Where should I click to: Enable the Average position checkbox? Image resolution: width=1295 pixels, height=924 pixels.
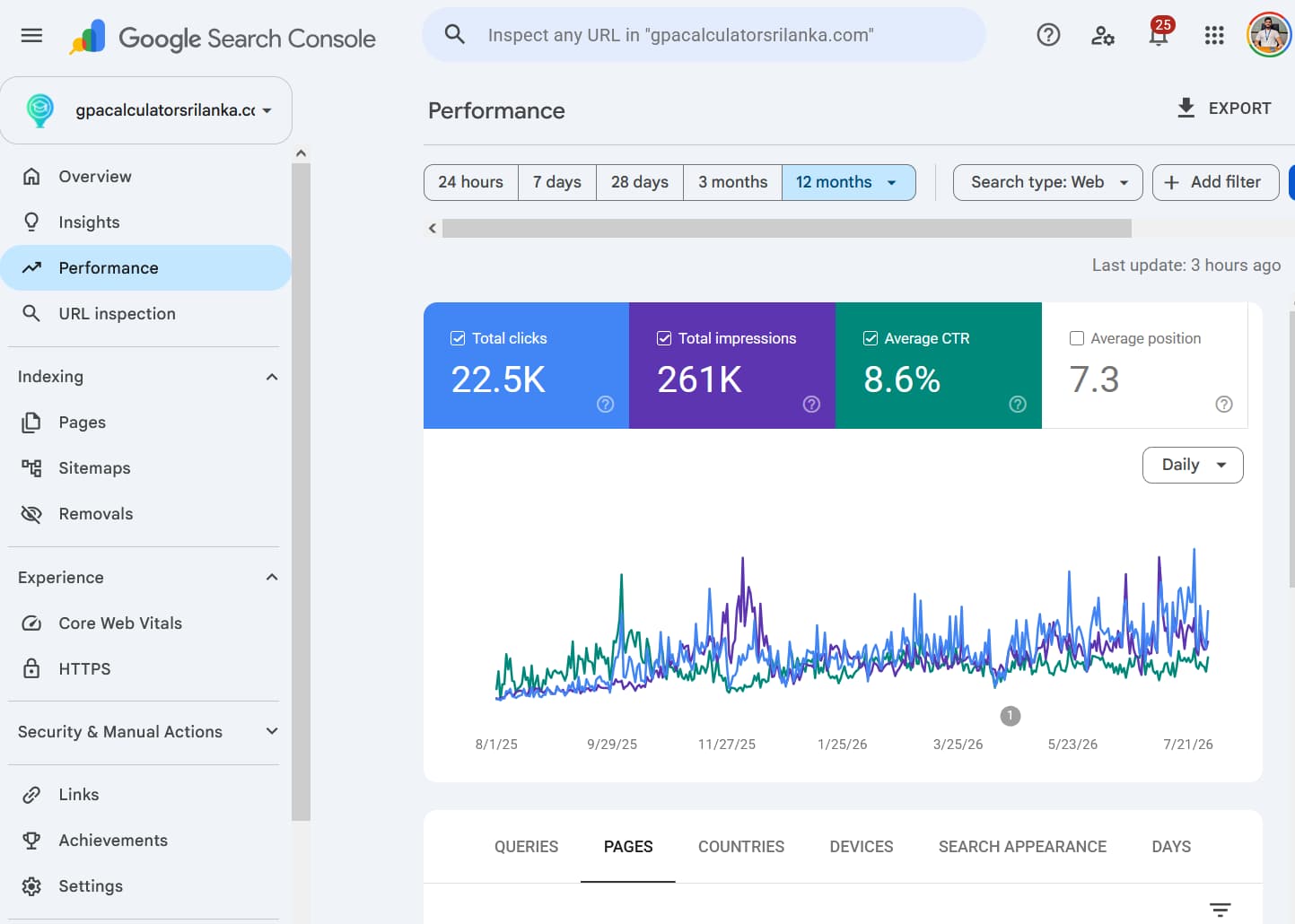click(1077, 338)
